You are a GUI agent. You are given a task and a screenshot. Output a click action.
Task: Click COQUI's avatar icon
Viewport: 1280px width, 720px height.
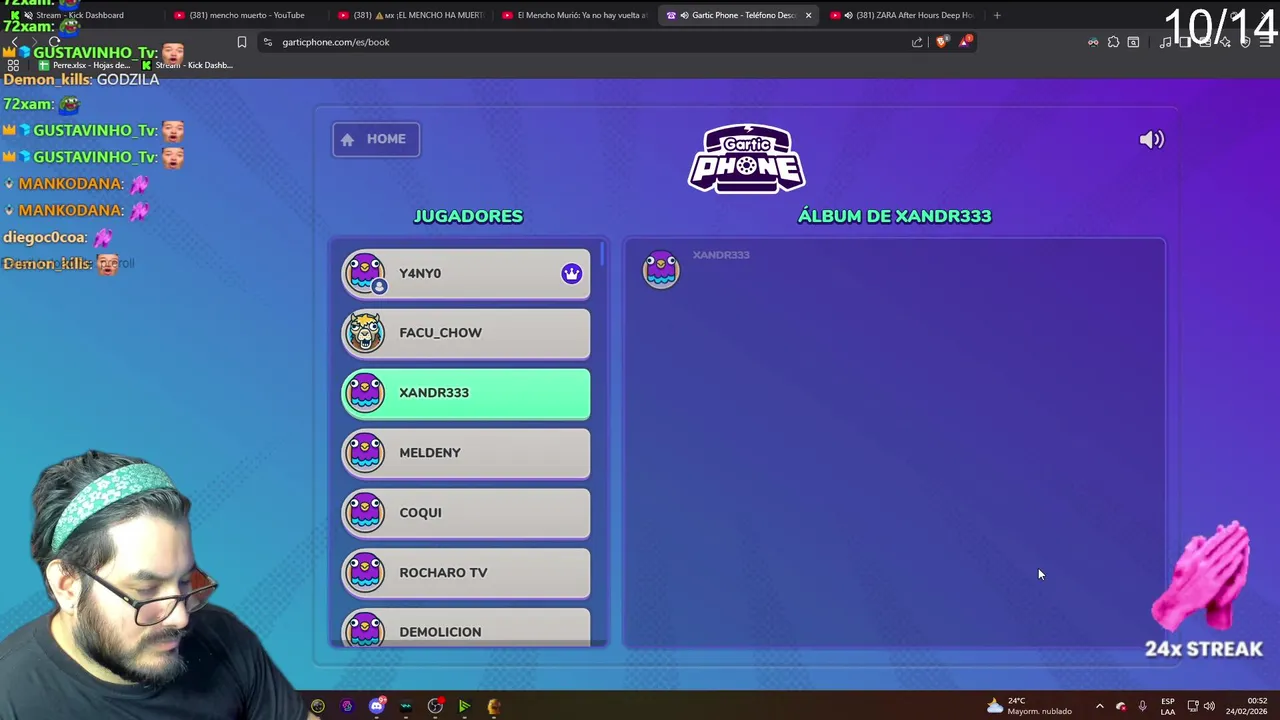click(365, 513)
